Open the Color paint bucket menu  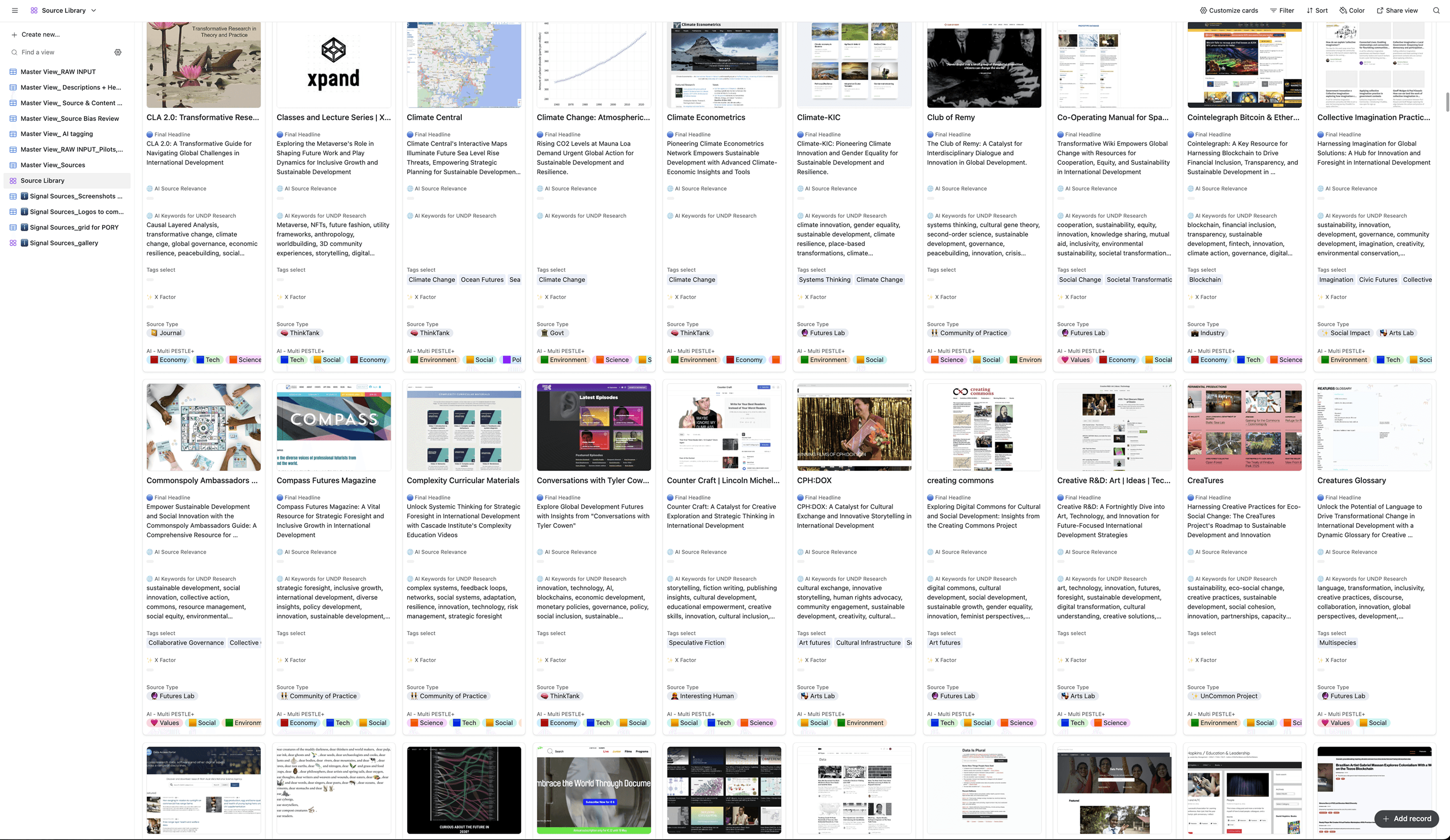click(1352, 11)
